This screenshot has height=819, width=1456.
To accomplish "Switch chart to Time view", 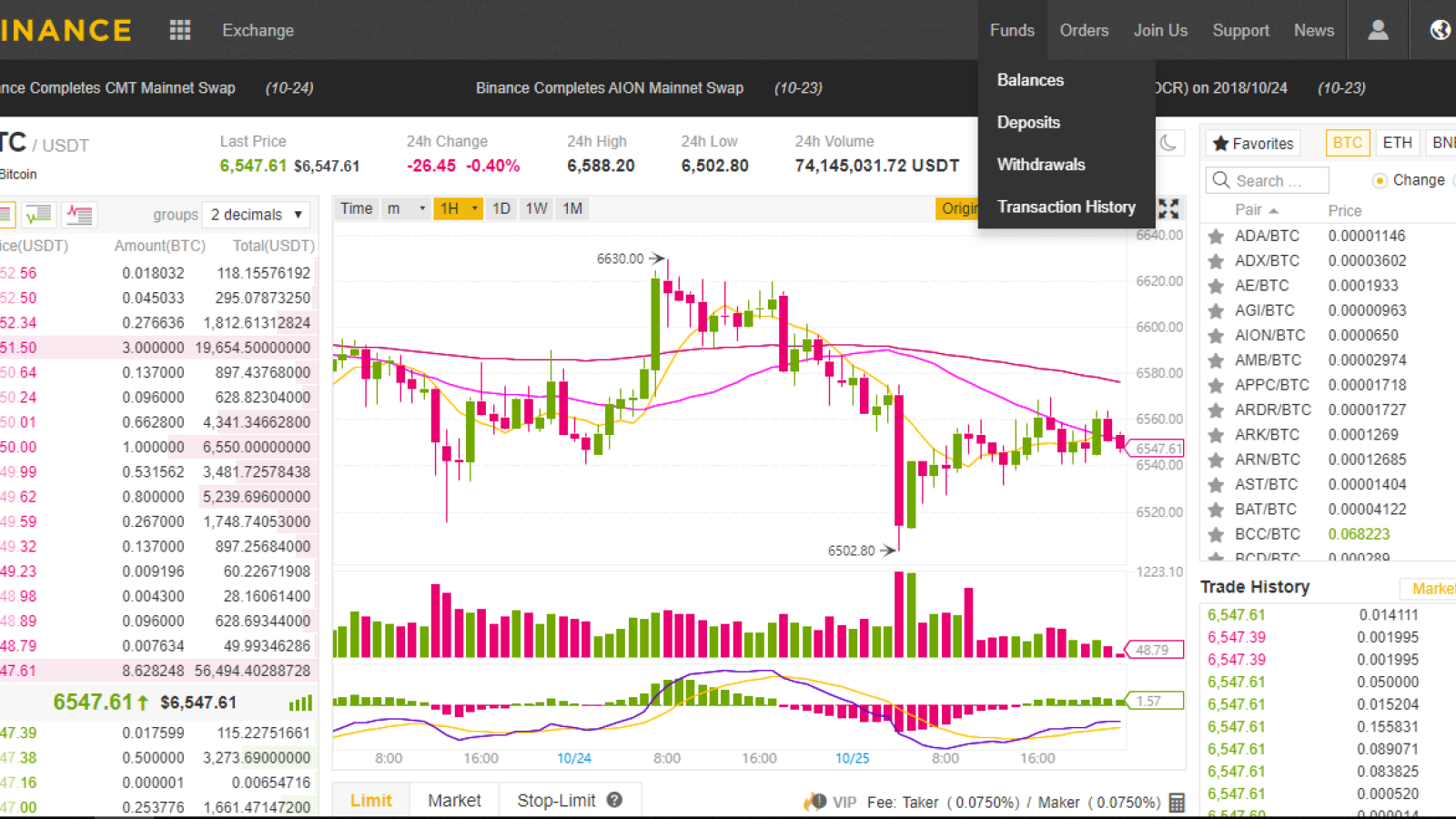I will click(356, 208).
